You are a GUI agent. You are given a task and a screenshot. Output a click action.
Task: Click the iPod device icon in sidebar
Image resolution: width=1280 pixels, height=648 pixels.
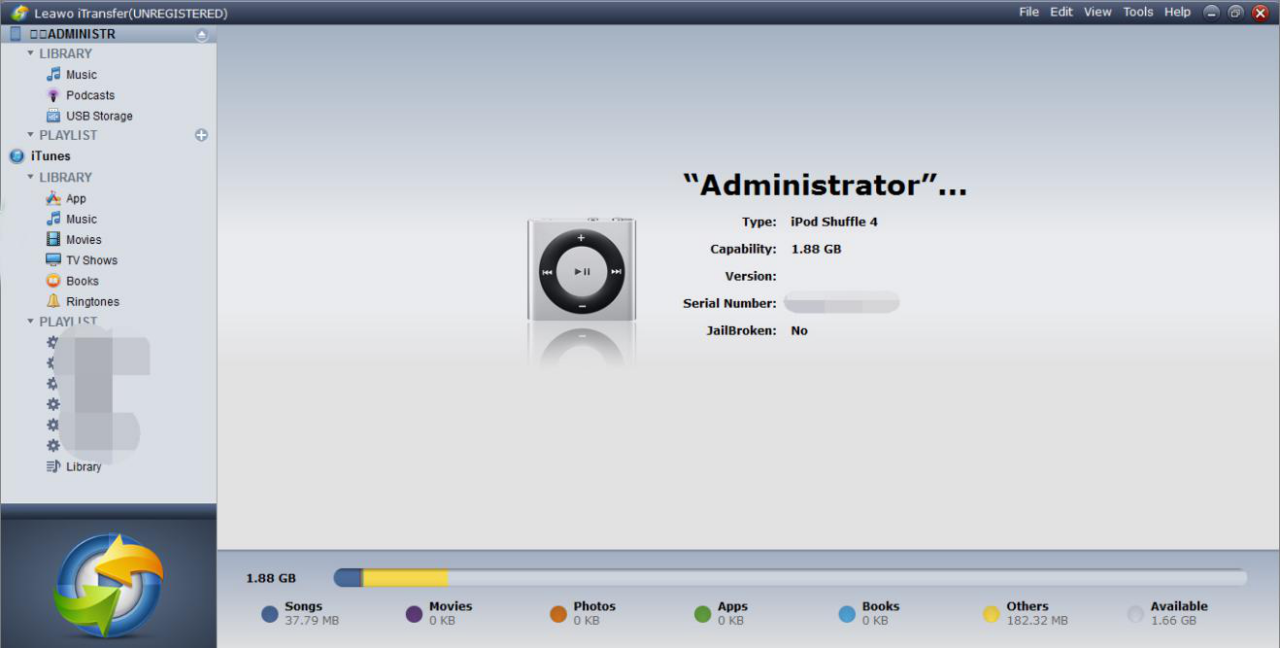tap(15, 34)
